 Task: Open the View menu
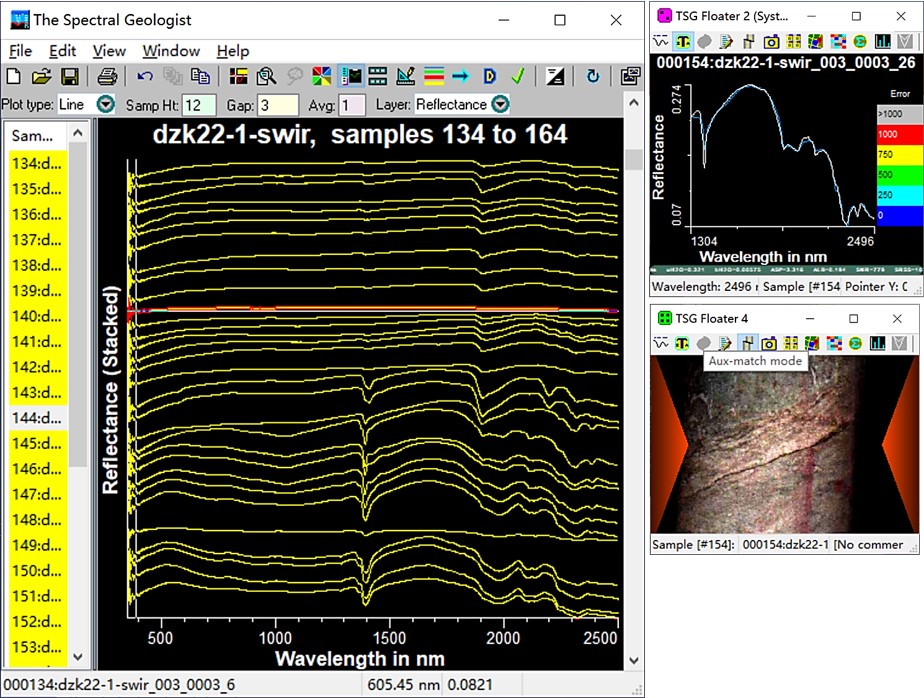pyautogui.click(x=109, y=51)
